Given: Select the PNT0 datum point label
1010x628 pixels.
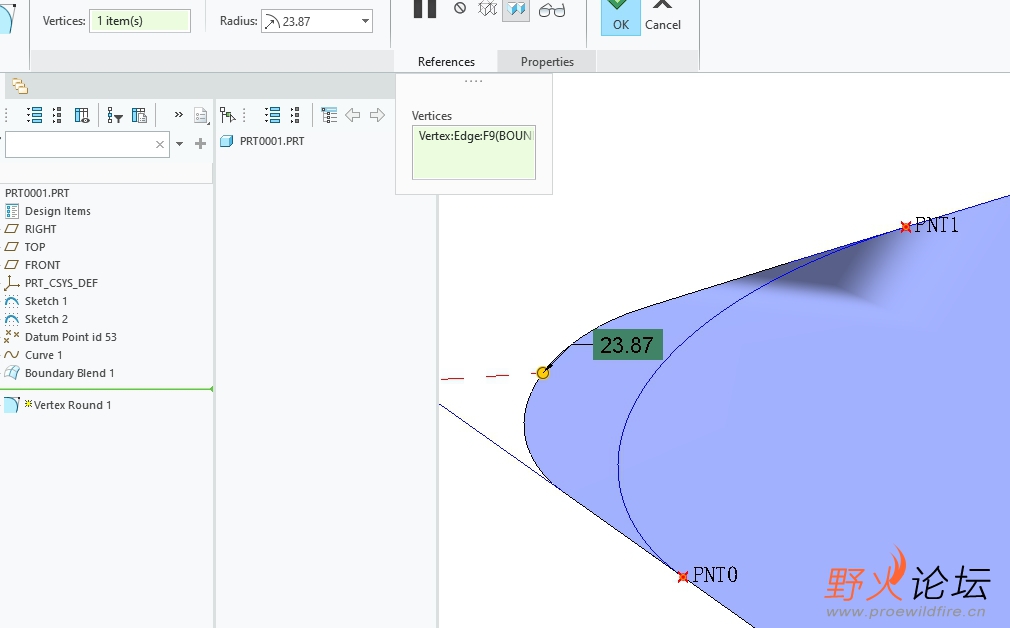Looking at the screenshot, I should (x=715, y=575).
